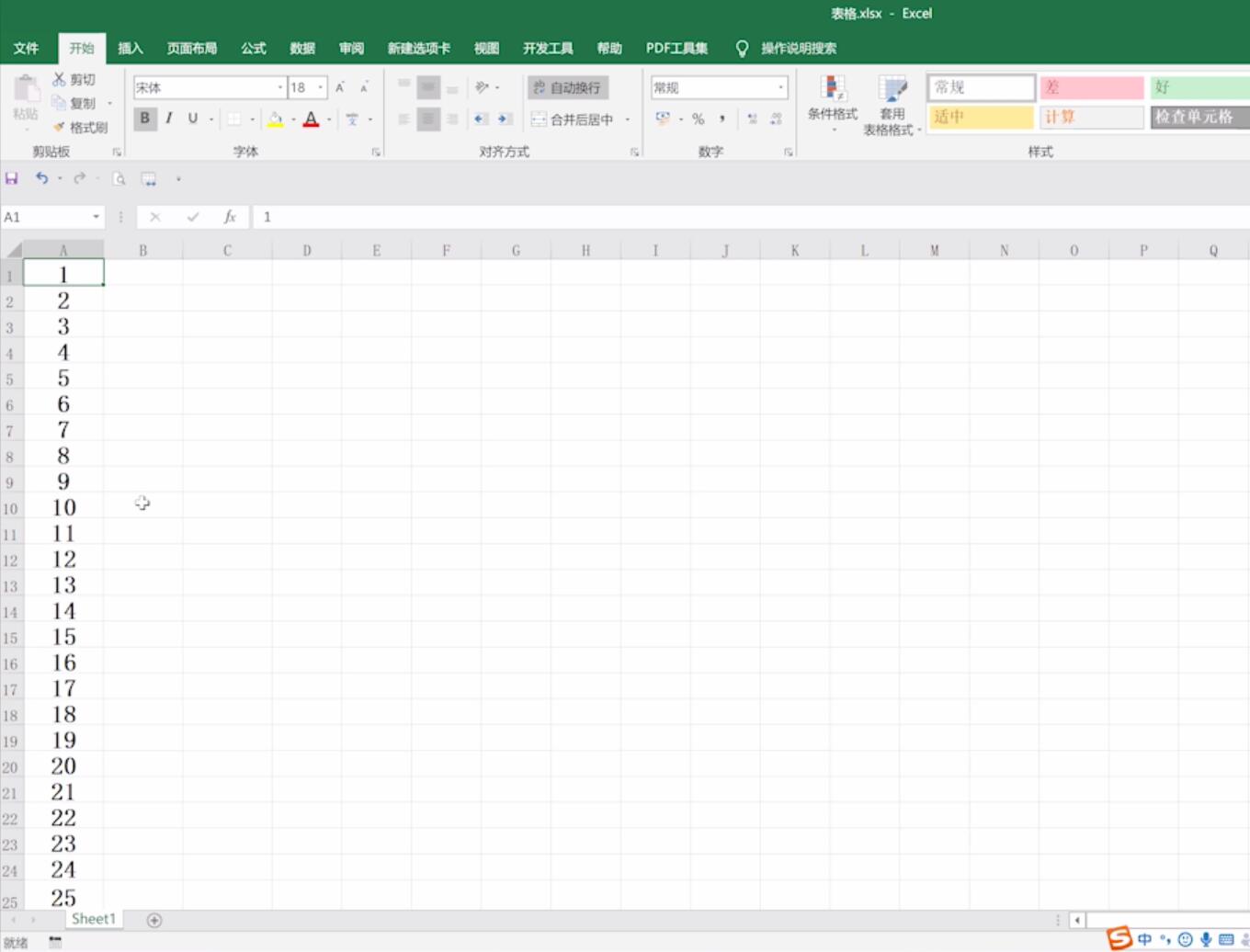Apply yellow fill with the fill color bucket
This screenshot has height=952, width=1250.
coord(275,119)
